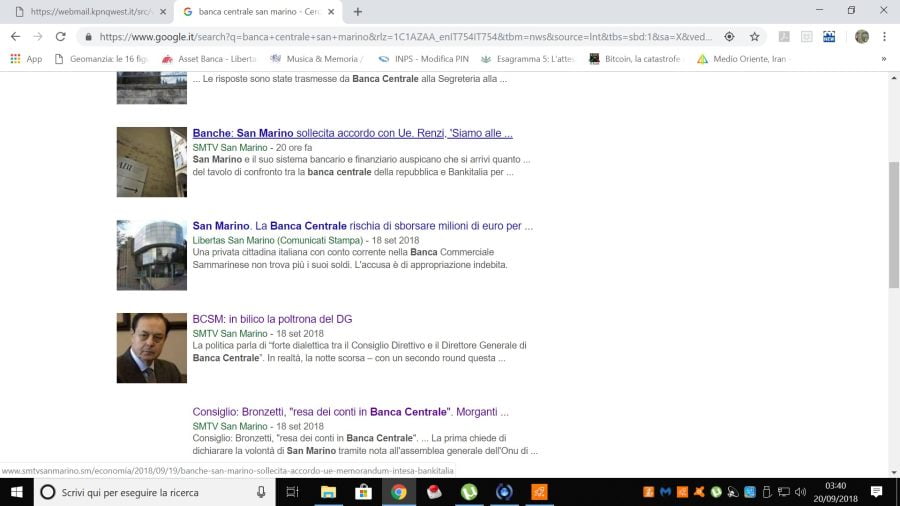Viewport: 900px width, 506px height.
Task: Open the Musica & Memoria bookmark
Action: (317, 59)
